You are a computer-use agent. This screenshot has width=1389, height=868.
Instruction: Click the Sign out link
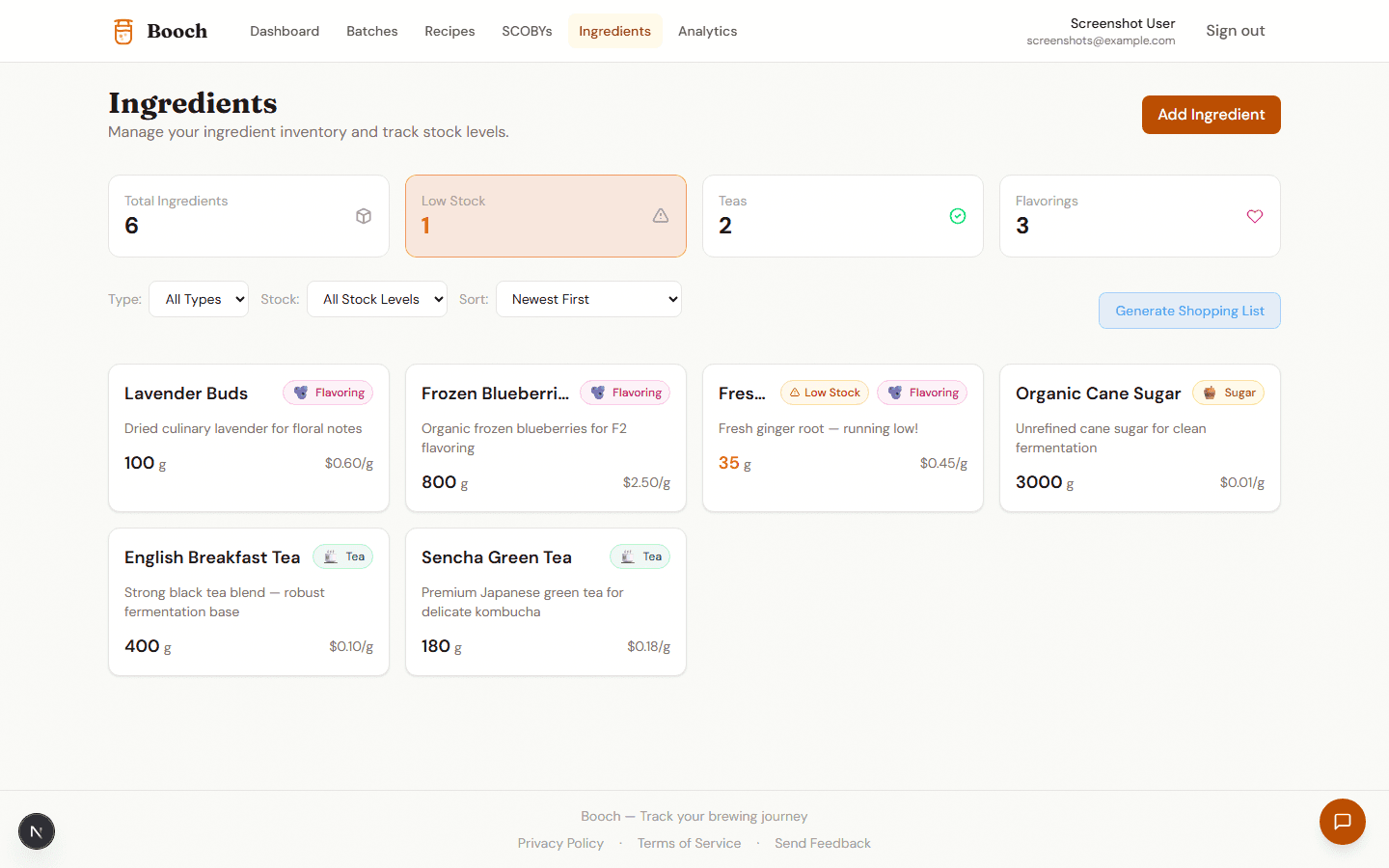tap(1235, 31)
